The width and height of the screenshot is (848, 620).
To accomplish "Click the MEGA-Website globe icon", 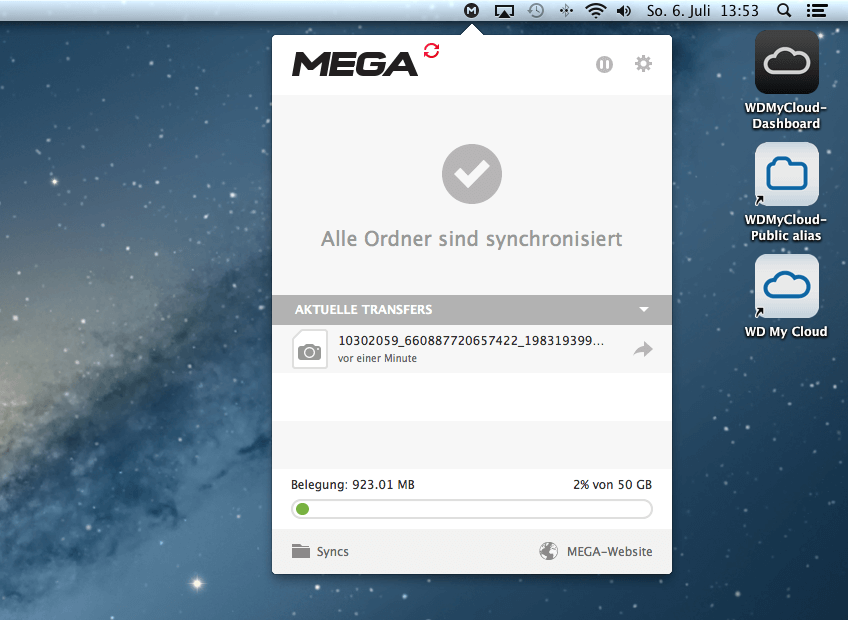I will (x=548, y=551).
